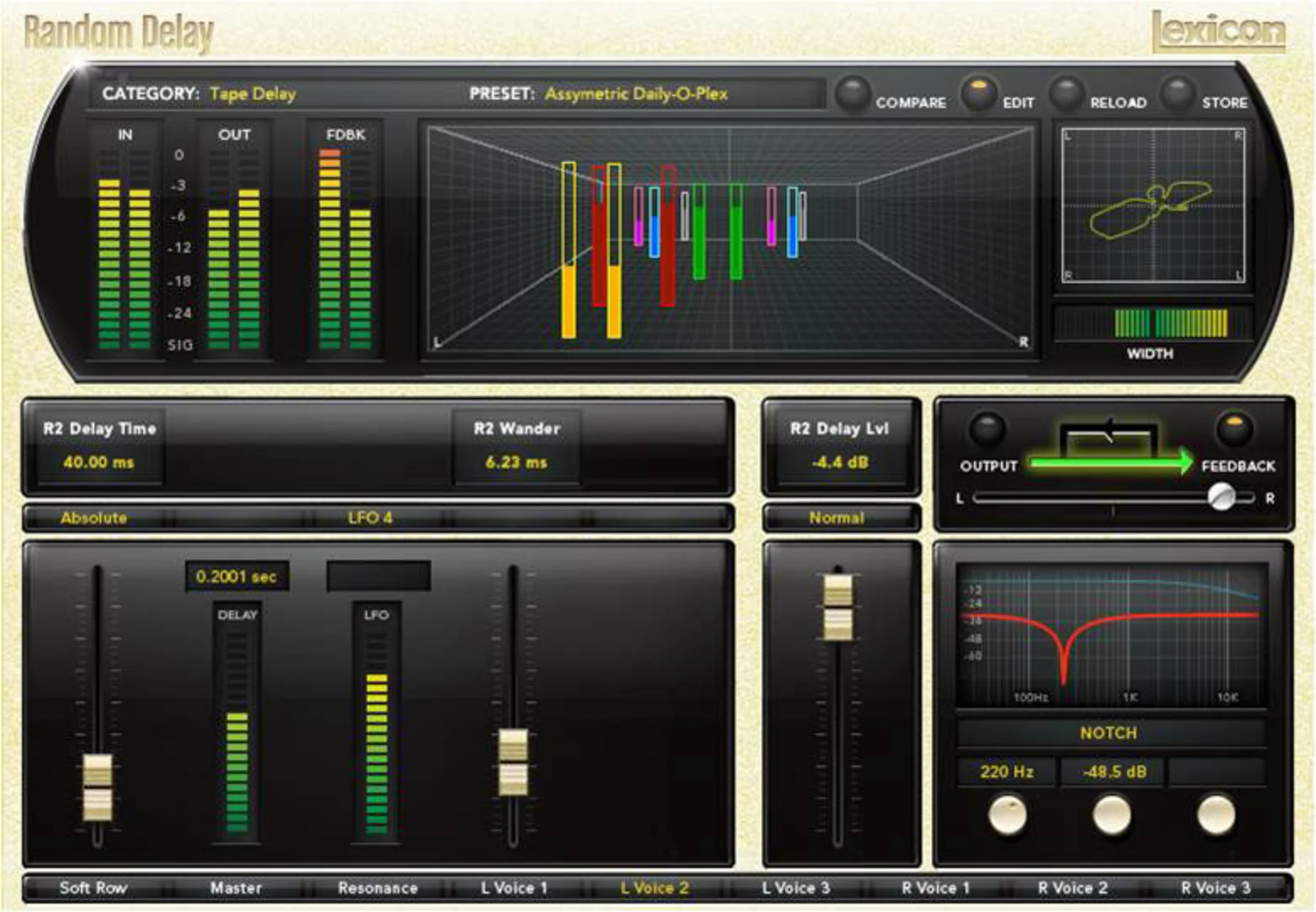
Task: Click the knob under -48.5 dB
Action: point(1112,814)
